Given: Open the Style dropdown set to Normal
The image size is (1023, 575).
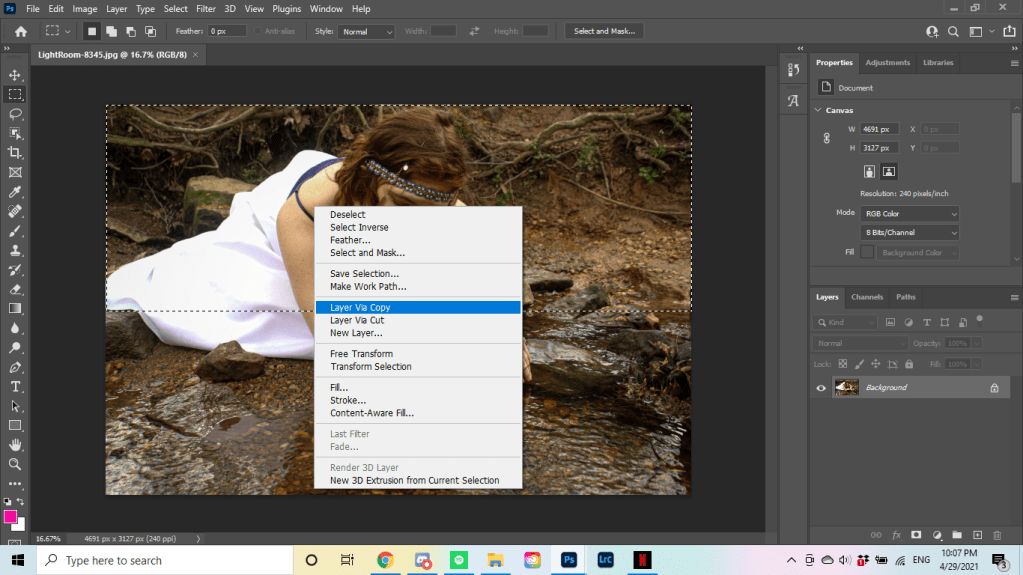Looking at the screenshot, I should point(366,32).
